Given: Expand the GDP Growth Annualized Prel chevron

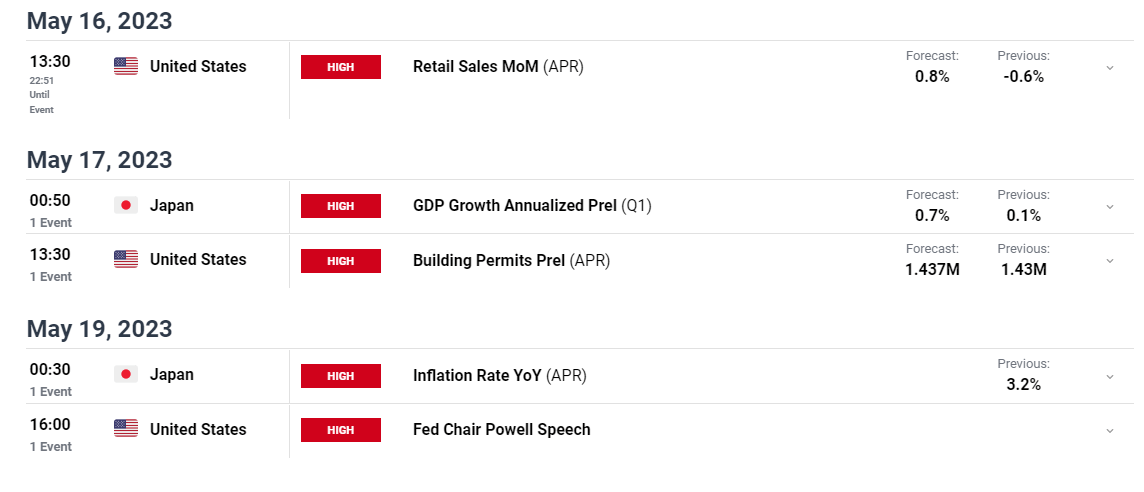Looking at the screenshot, I should [x=1110, y=207].
